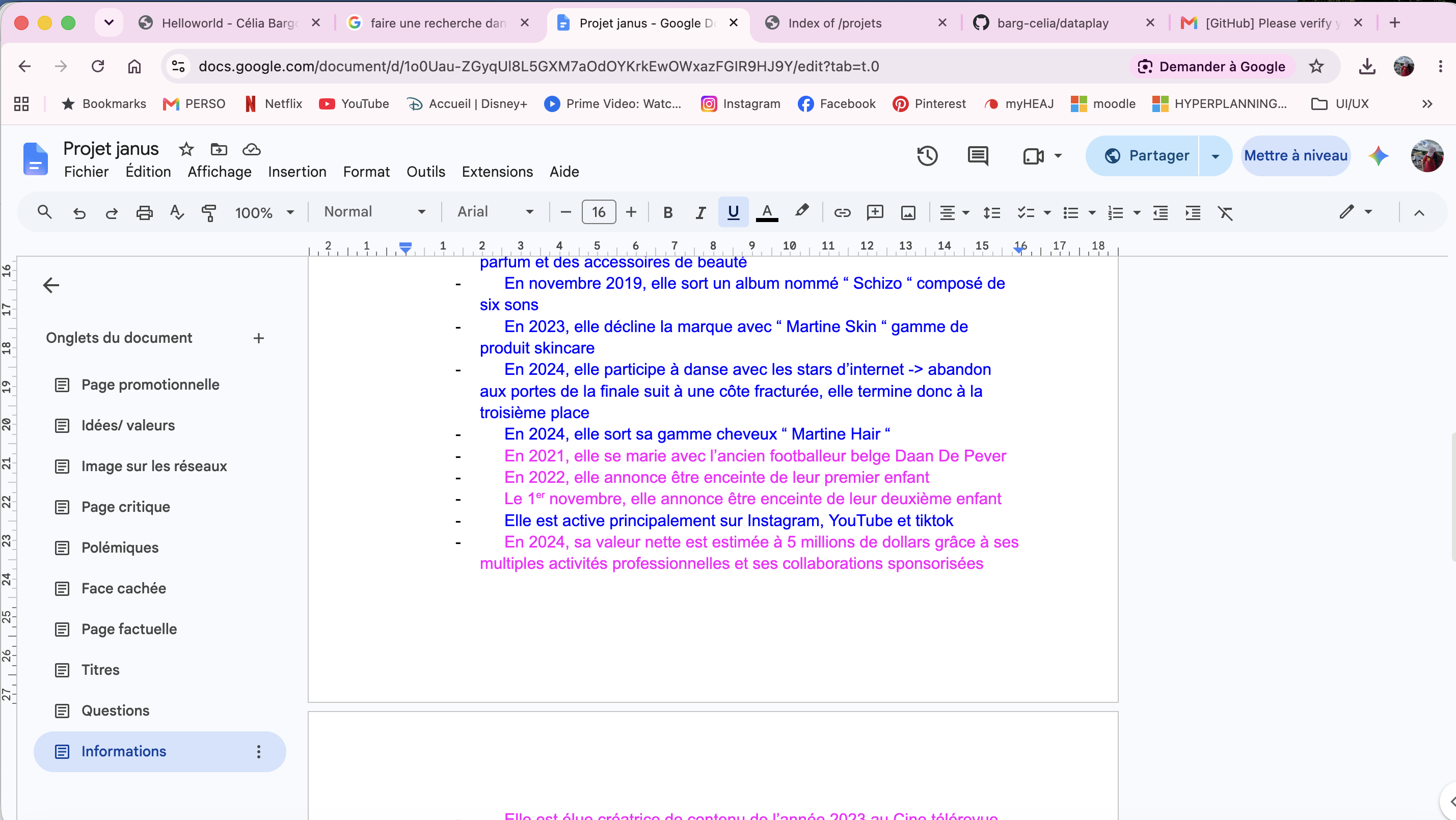The image size is (1456, 820).
Task: Undo the last action
Action: pos(79,212)
